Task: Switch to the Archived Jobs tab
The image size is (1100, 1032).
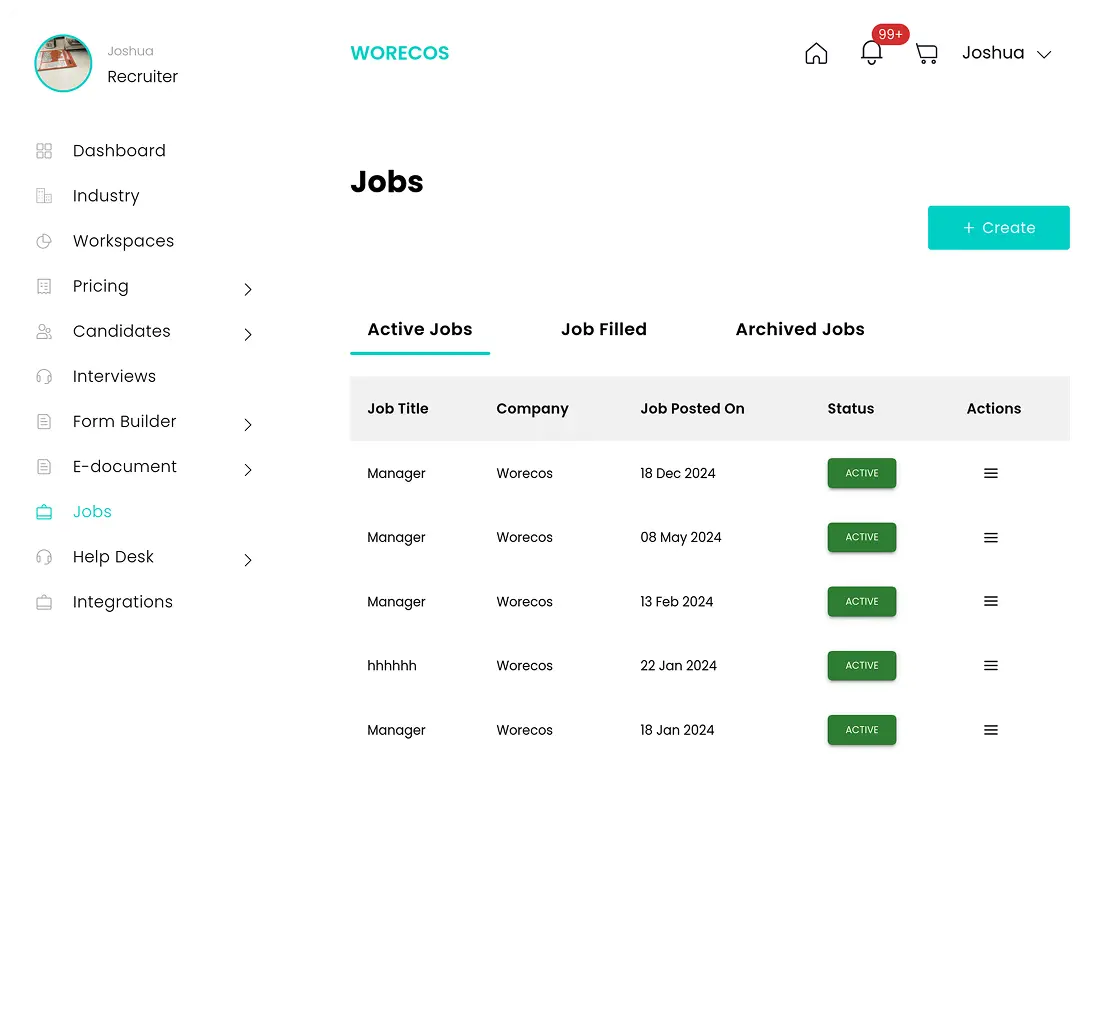Action: click(x=799, y=330)
